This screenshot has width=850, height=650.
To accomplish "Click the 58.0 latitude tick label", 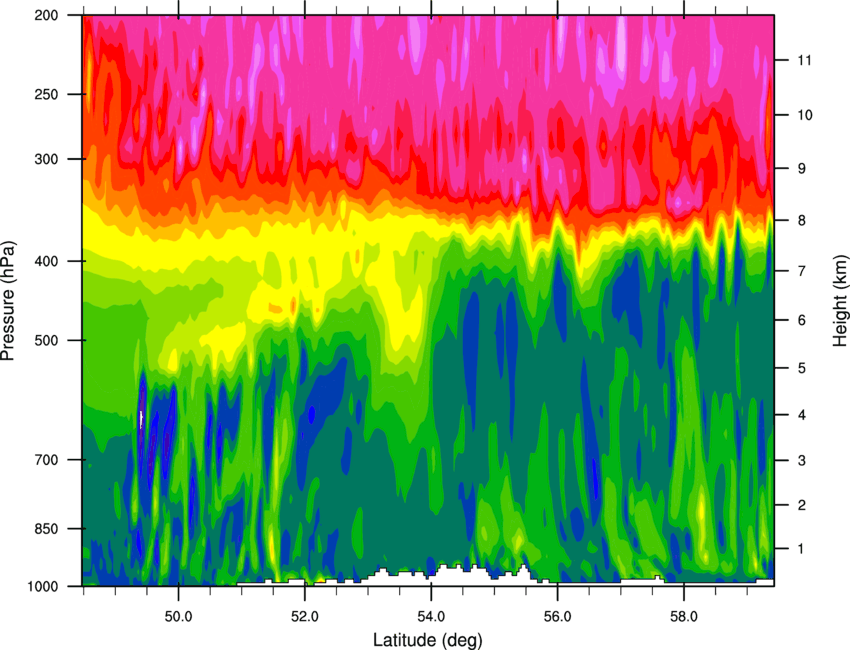I will pyautogui.click(x=684, y=617).
